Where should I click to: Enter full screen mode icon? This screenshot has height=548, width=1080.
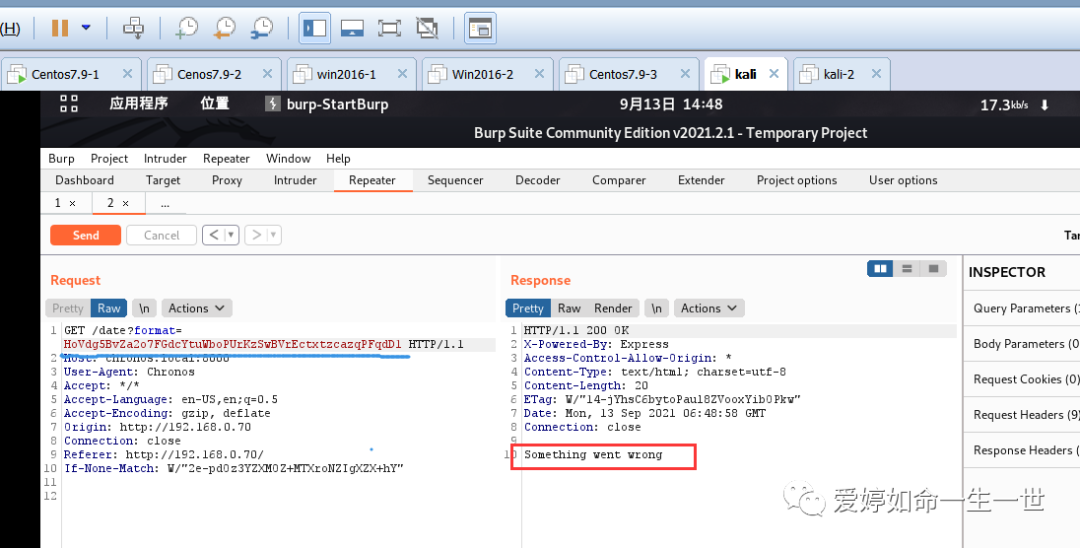[x=389, y=28]
